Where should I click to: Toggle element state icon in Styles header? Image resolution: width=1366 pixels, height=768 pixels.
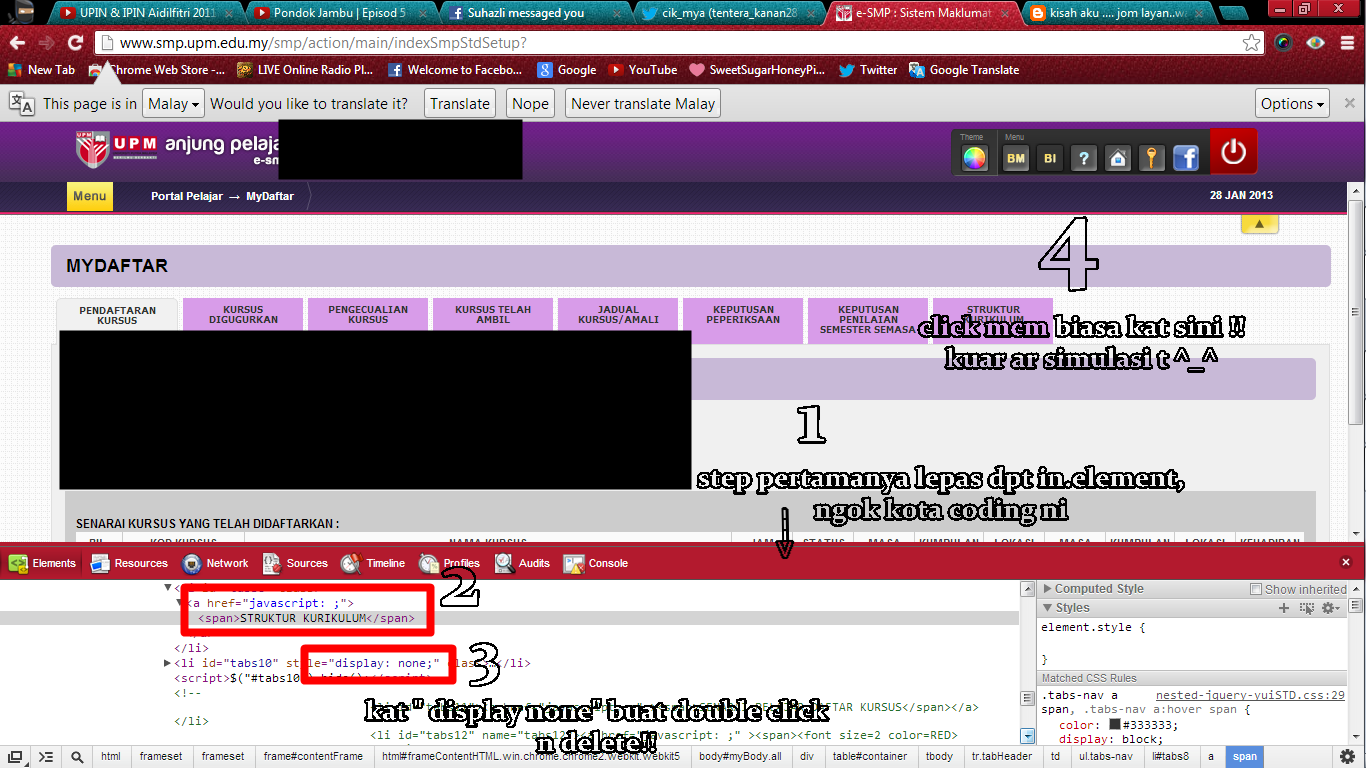pyautogui.click(x=1307, y=608)
